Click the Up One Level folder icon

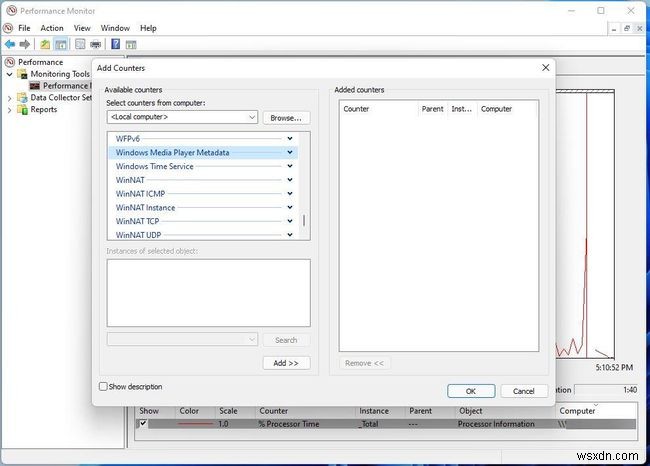click(45, 44)
